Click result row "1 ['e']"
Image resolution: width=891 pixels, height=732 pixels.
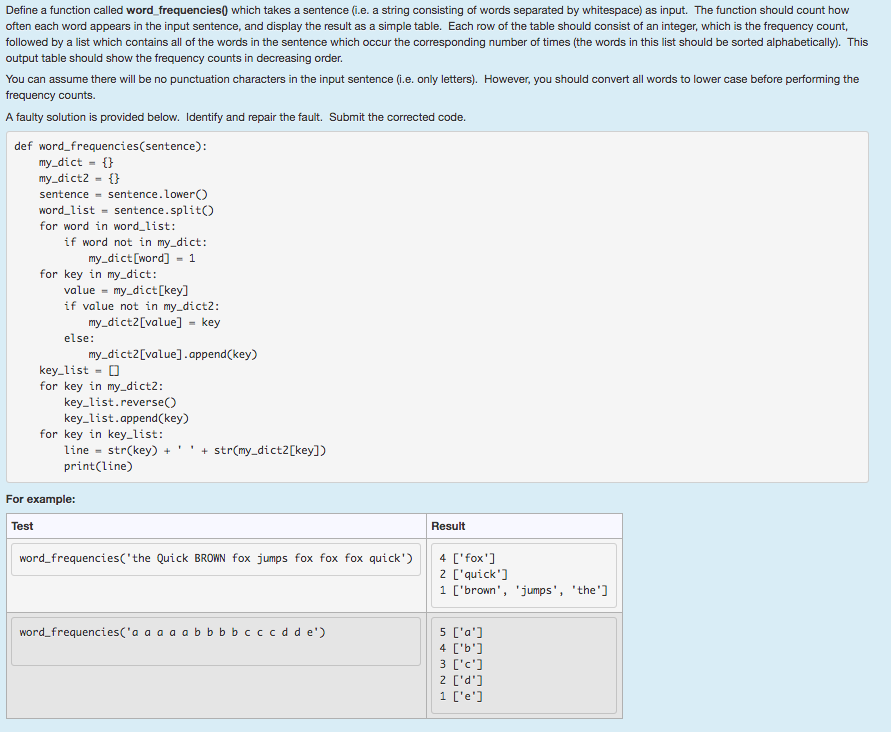(461, 696)
